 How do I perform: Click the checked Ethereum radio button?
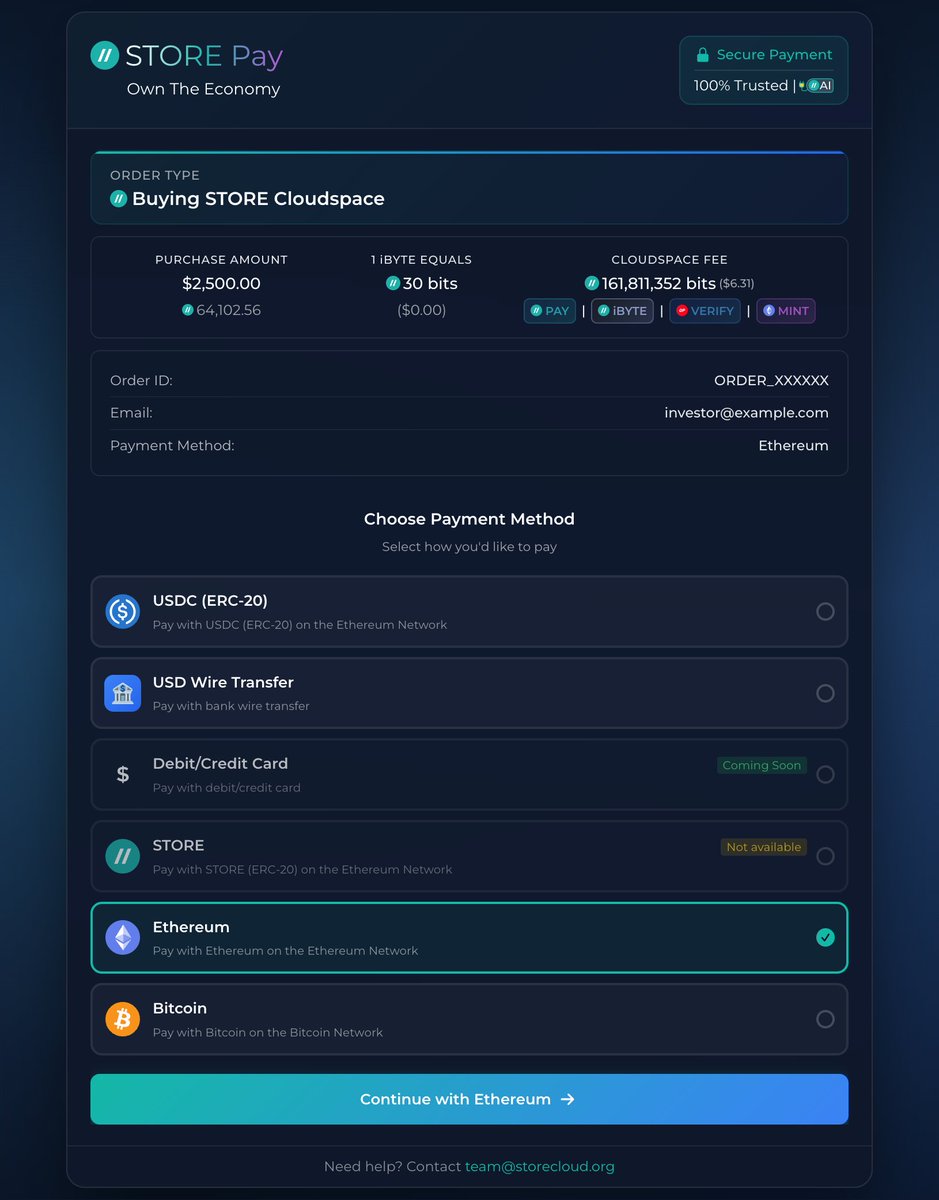(x=825, y=937)
